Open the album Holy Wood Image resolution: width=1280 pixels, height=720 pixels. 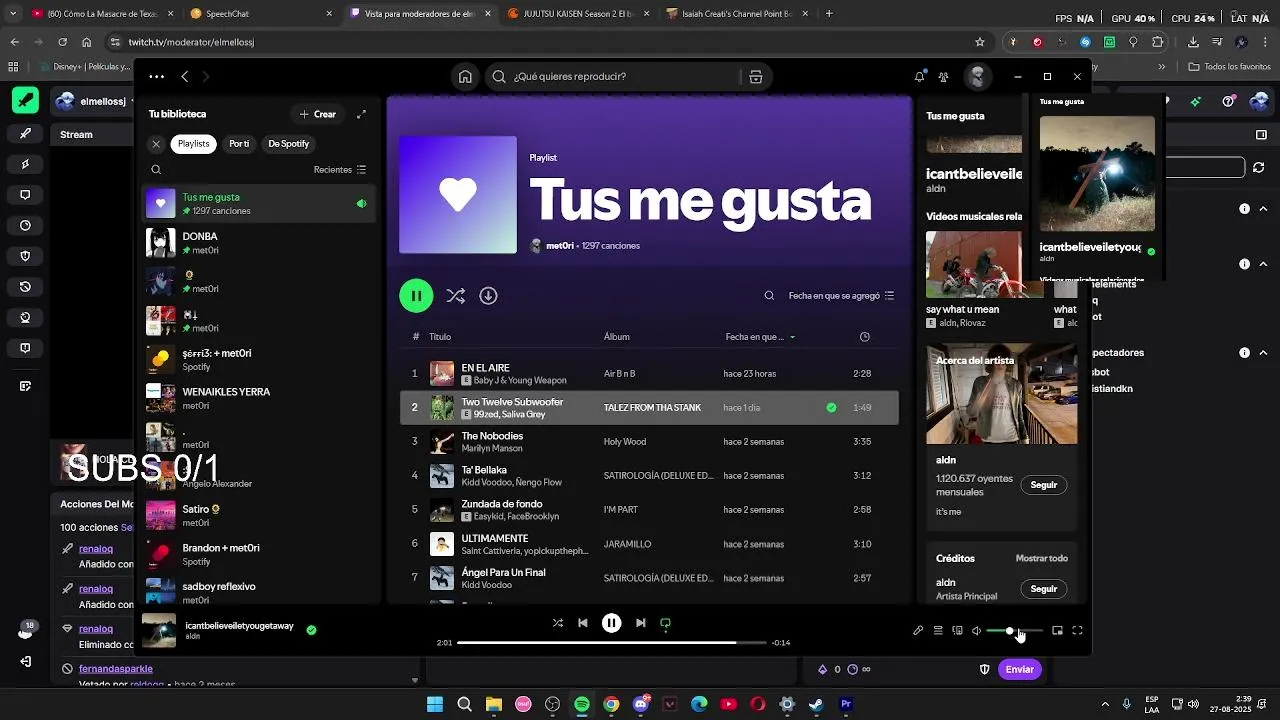pyautogui.click(x=625, y=442)
